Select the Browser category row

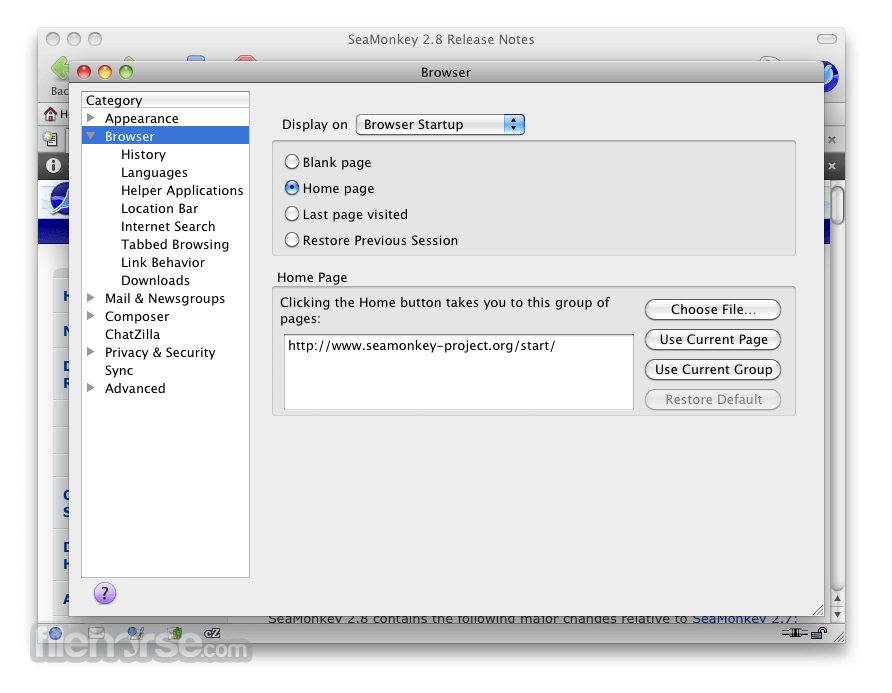pos(166,136)
